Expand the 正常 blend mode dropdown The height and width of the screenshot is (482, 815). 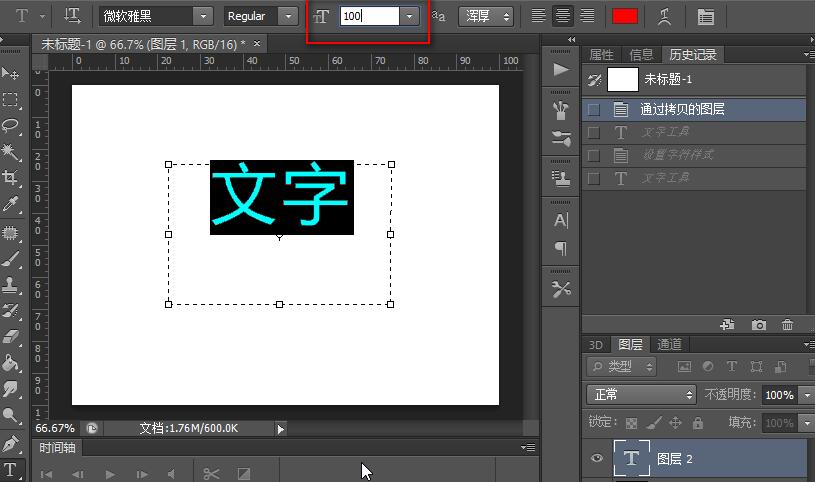pyautogui.click(x=640, y=395)
